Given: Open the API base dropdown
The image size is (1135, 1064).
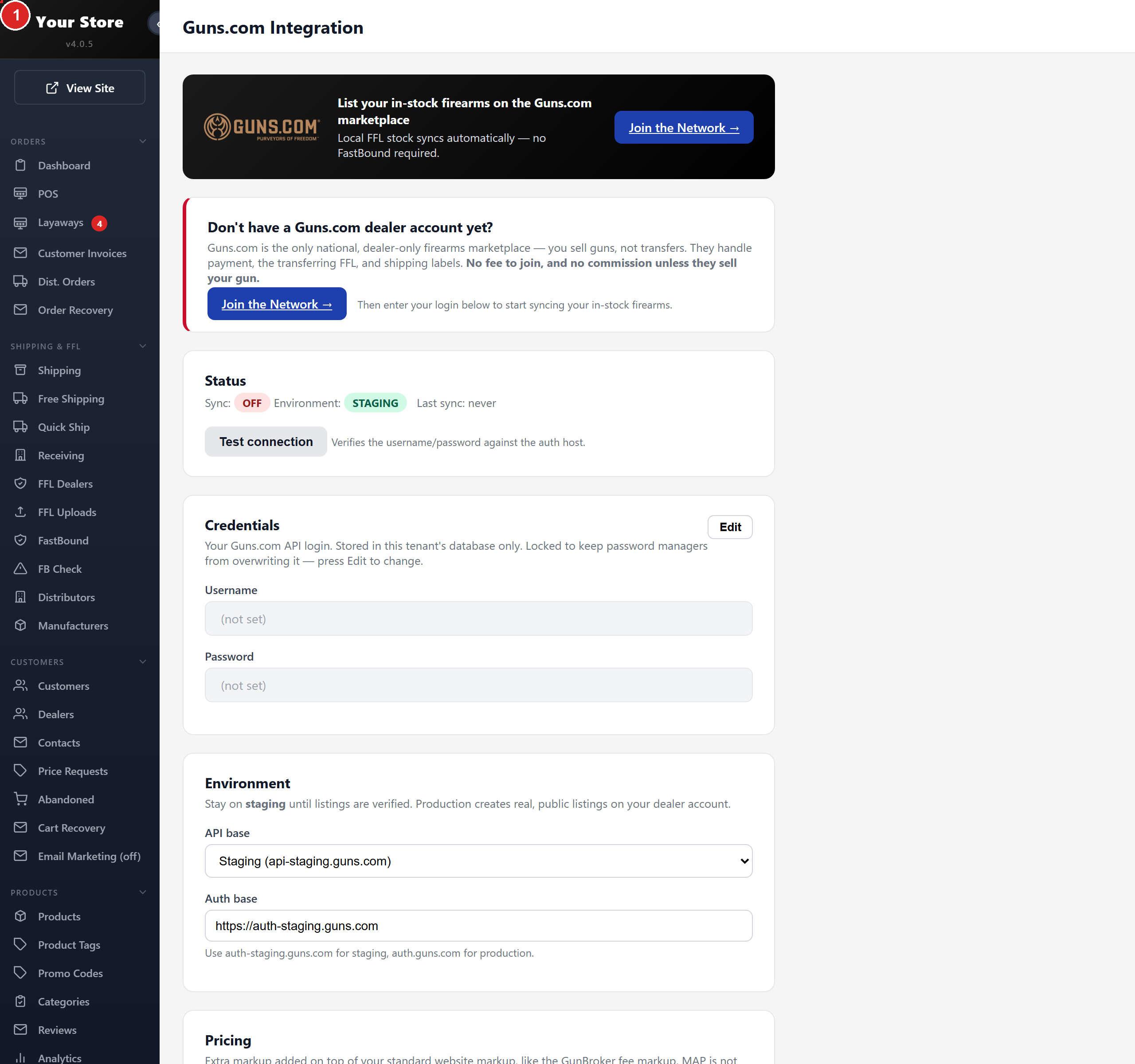Looking at the screenshot, I should tap(478, 861).
